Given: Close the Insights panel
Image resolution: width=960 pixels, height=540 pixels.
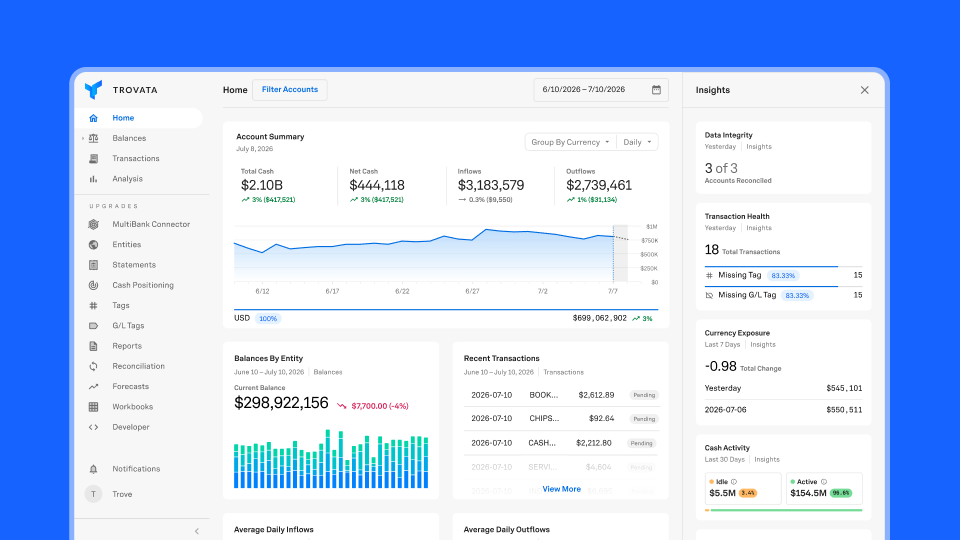Looking at the screenshot, I should [x=864, y=90].
